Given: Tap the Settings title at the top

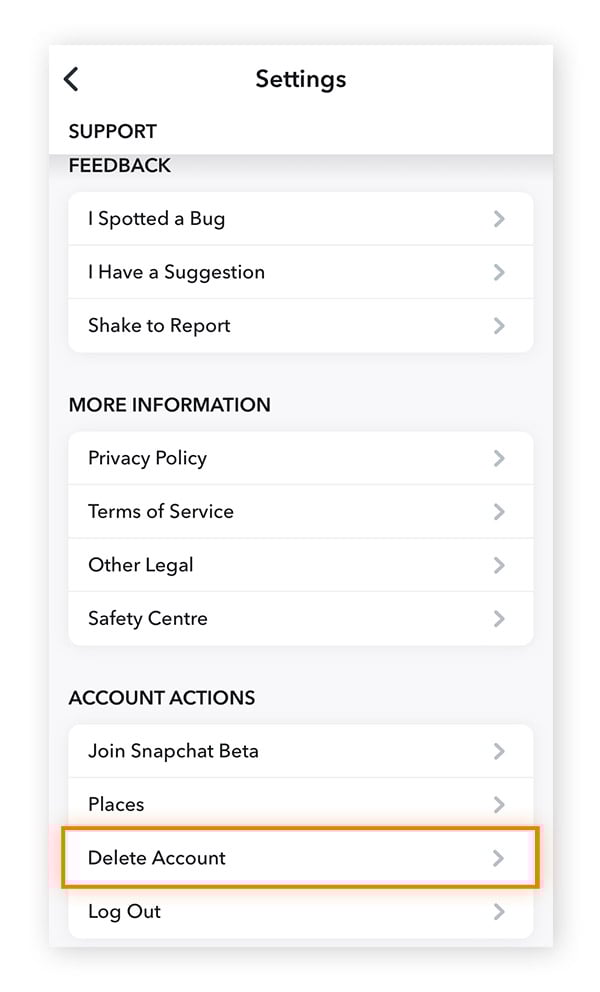Looking at the screenshot, I should pyautogui.click(x=300, y=79).
